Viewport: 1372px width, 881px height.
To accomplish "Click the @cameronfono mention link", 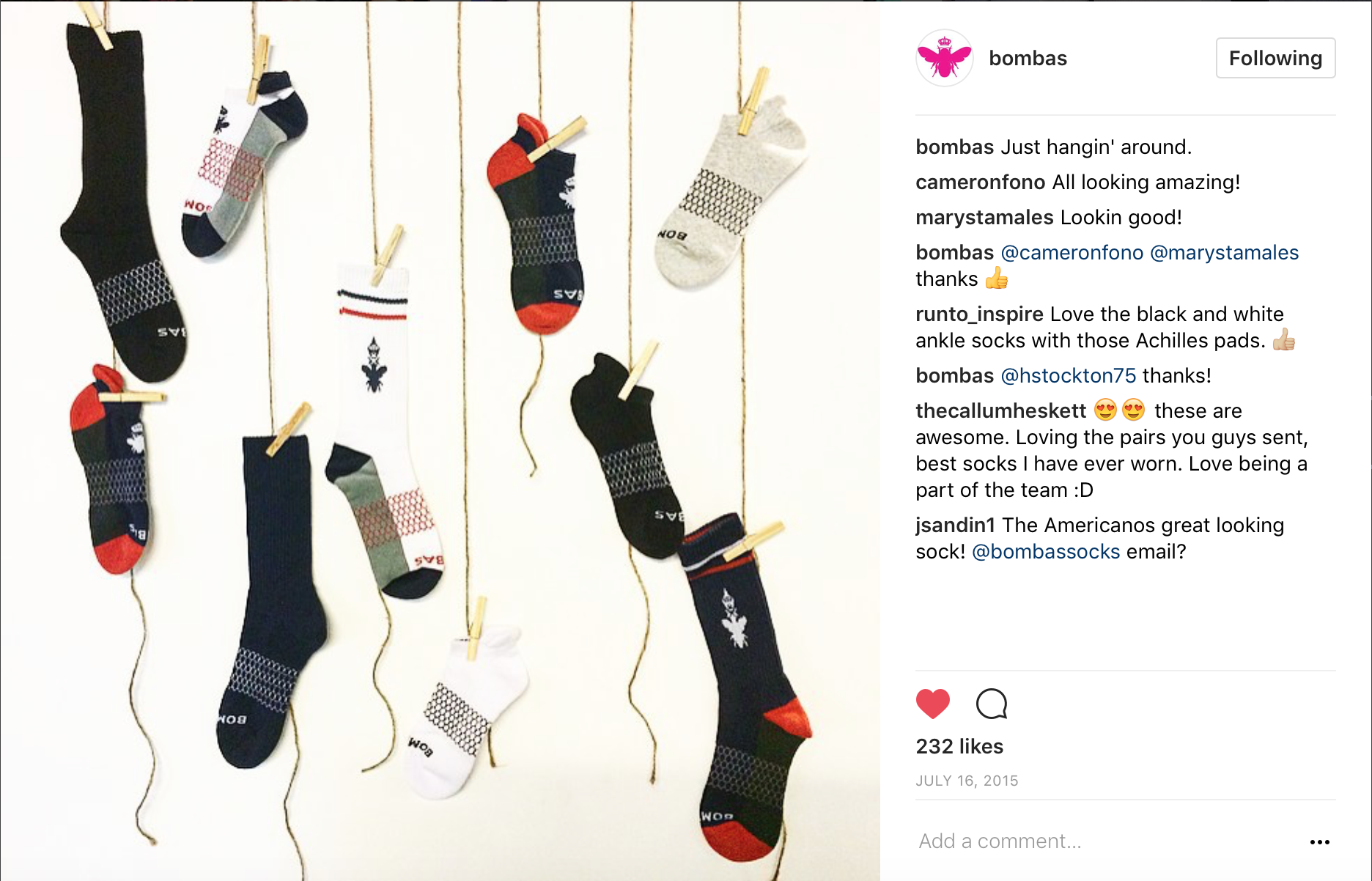I will tap(1072, 252).
